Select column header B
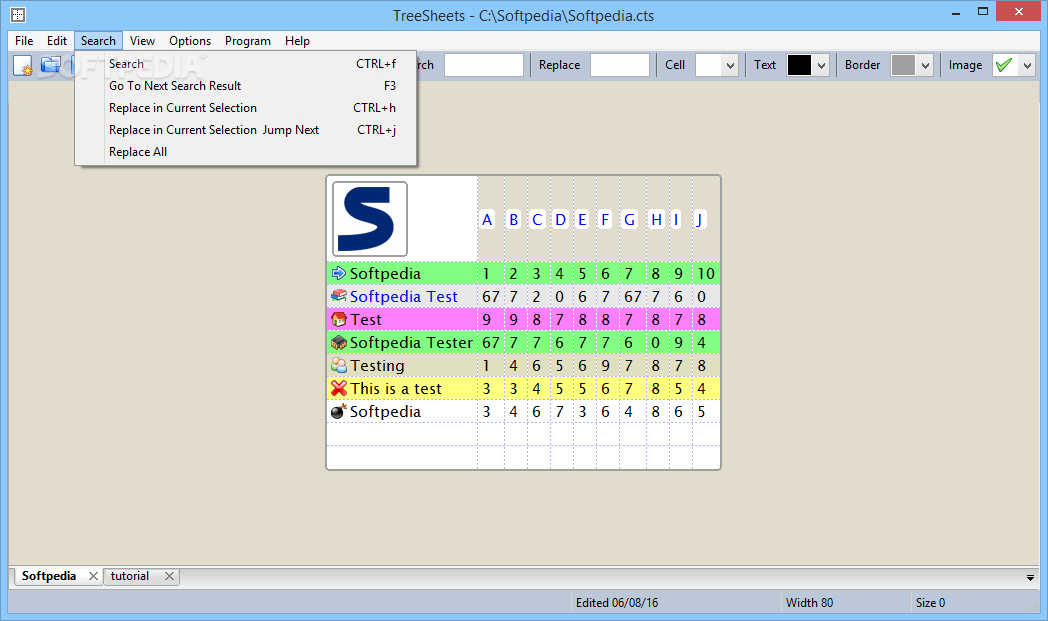The image size is (1048, 621). (513, 219)
